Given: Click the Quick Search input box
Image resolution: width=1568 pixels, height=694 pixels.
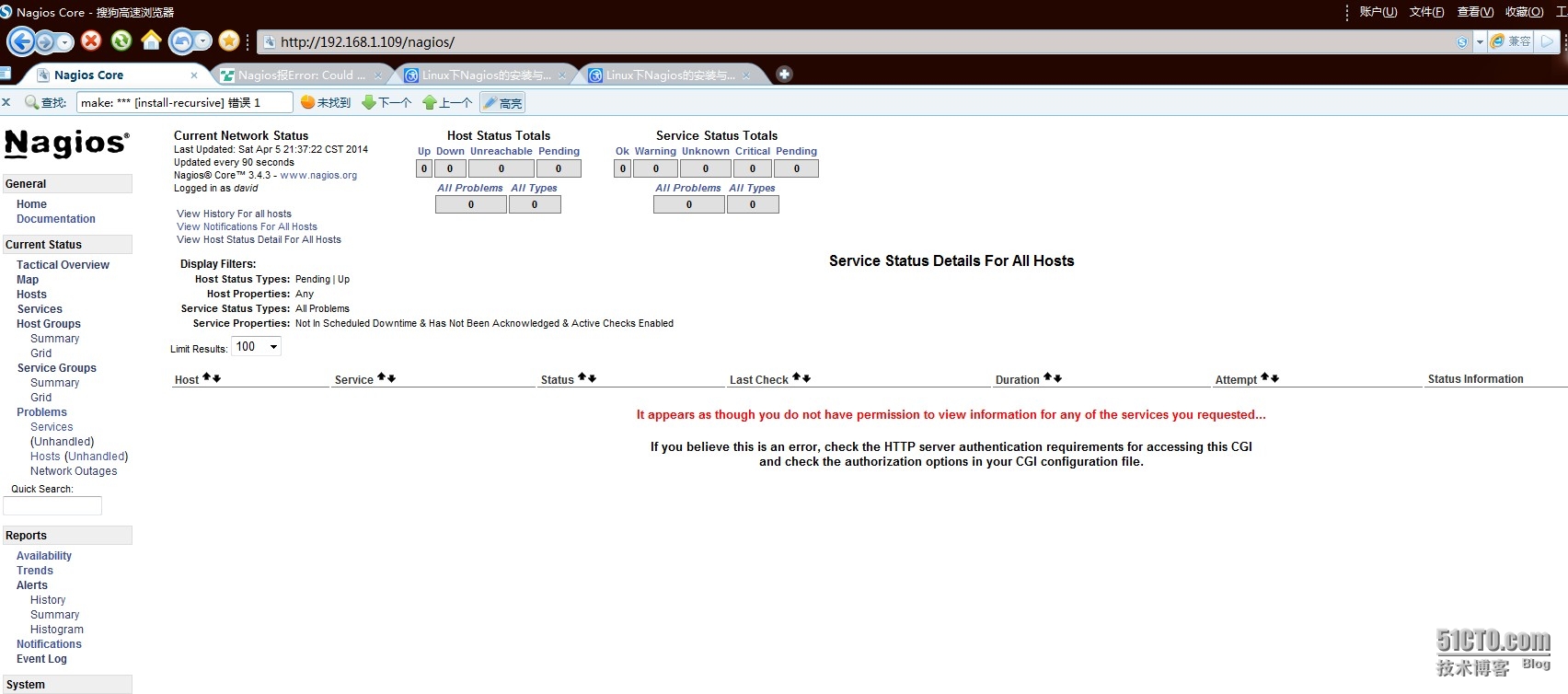Looking at the screenshot, I should click(x=52, y=506).
